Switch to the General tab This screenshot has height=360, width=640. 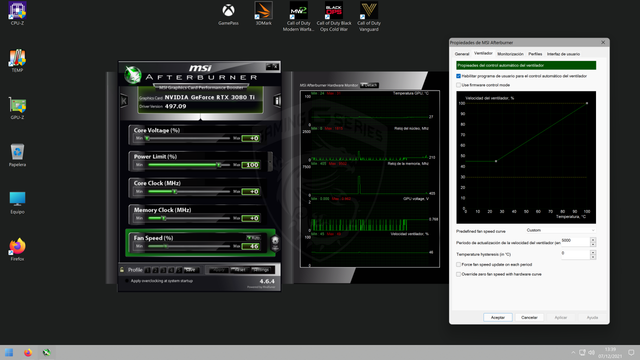[462, 54]
